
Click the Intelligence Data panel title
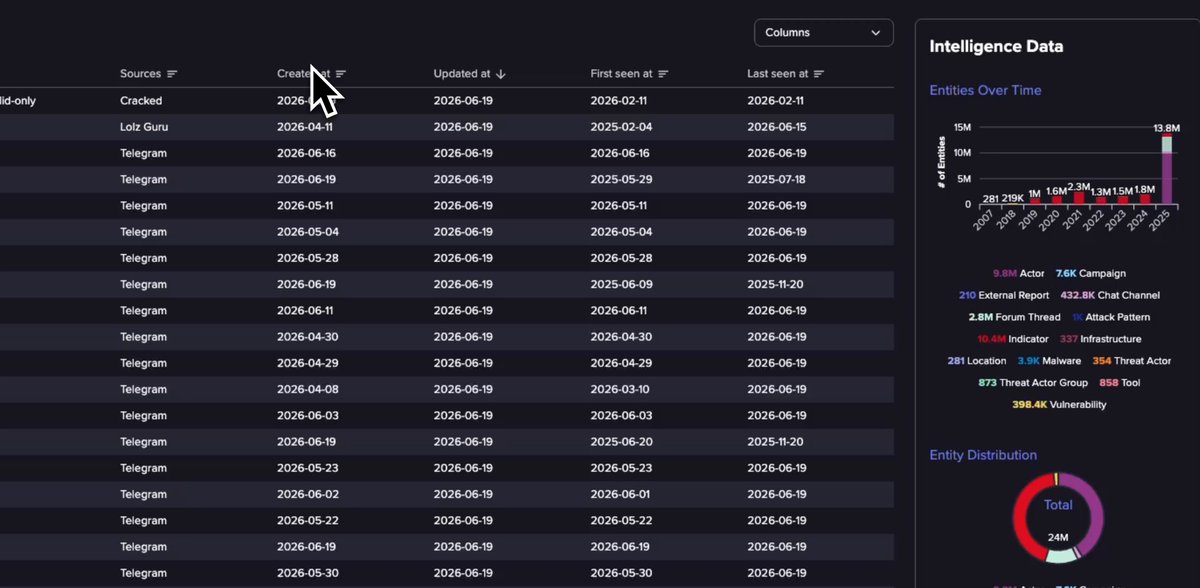996,46
